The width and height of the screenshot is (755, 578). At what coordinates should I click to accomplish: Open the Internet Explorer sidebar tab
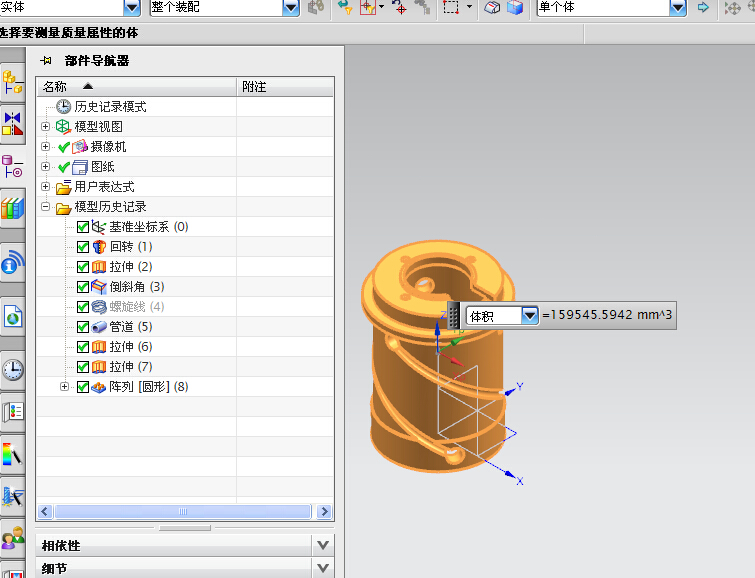[x=12, y=318]
